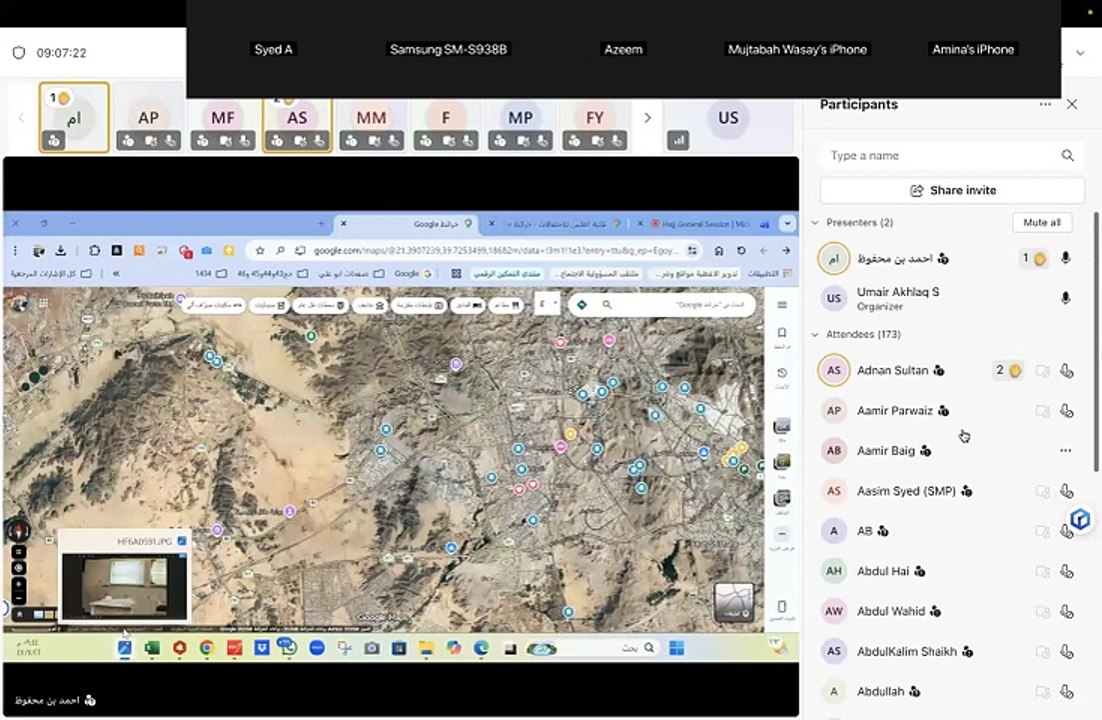The image size is (1102, 720).
Task: Reload the page in the shared browser
Action: click(x=741, y=250)
